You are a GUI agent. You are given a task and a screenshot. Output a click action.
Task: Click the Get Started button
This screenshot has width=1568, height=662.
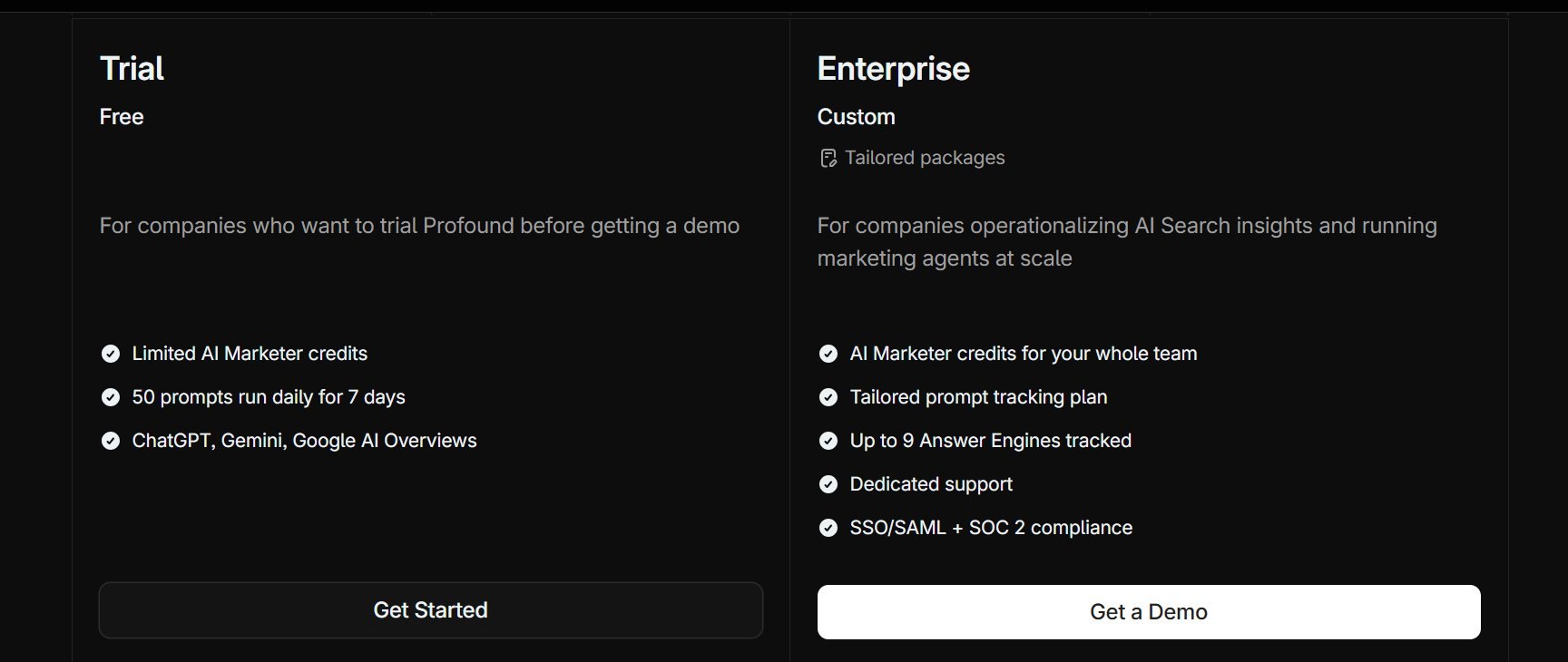tap(430, 610)
